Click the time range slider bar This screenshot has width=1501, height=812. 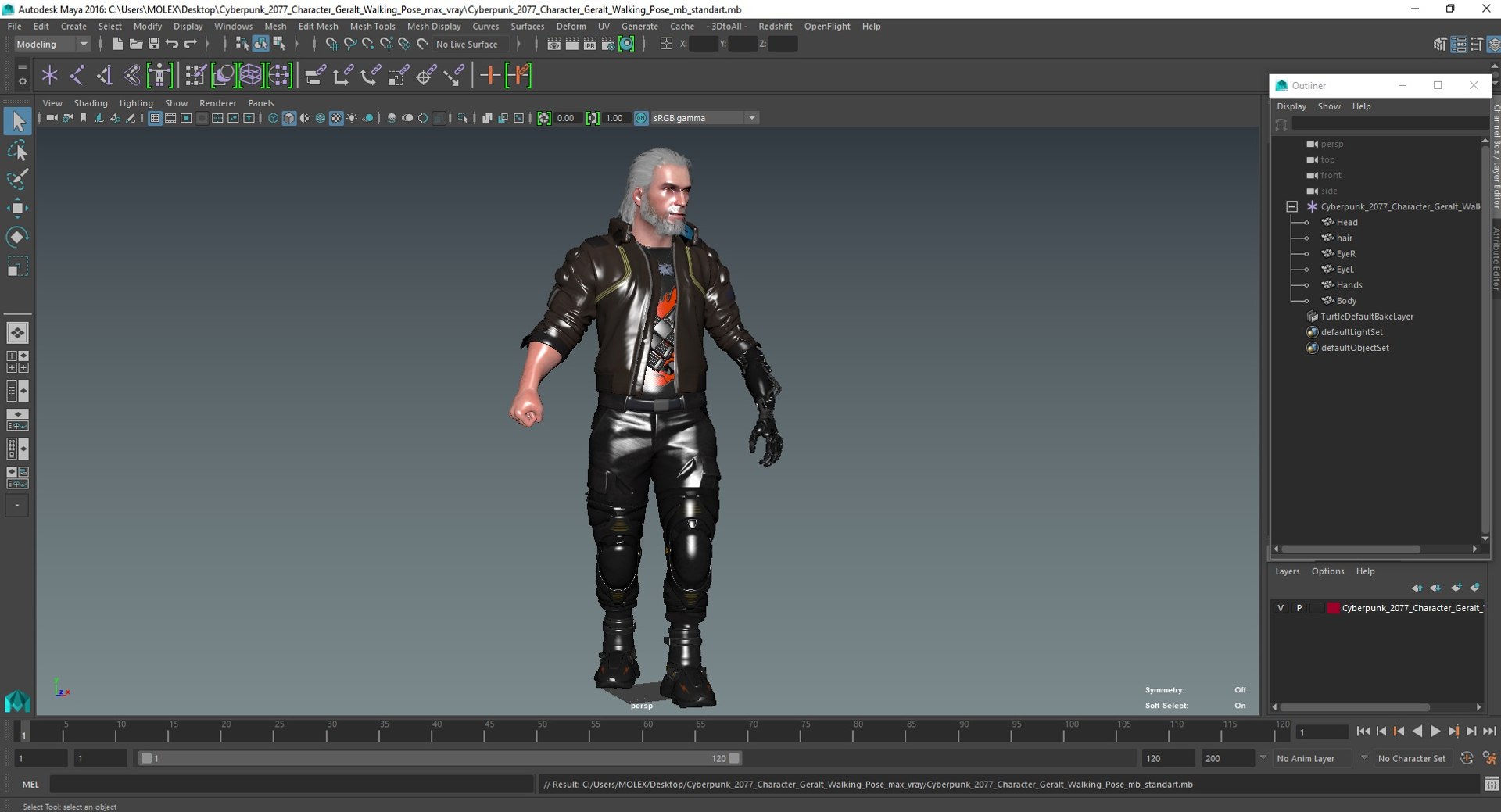point(440,758)
